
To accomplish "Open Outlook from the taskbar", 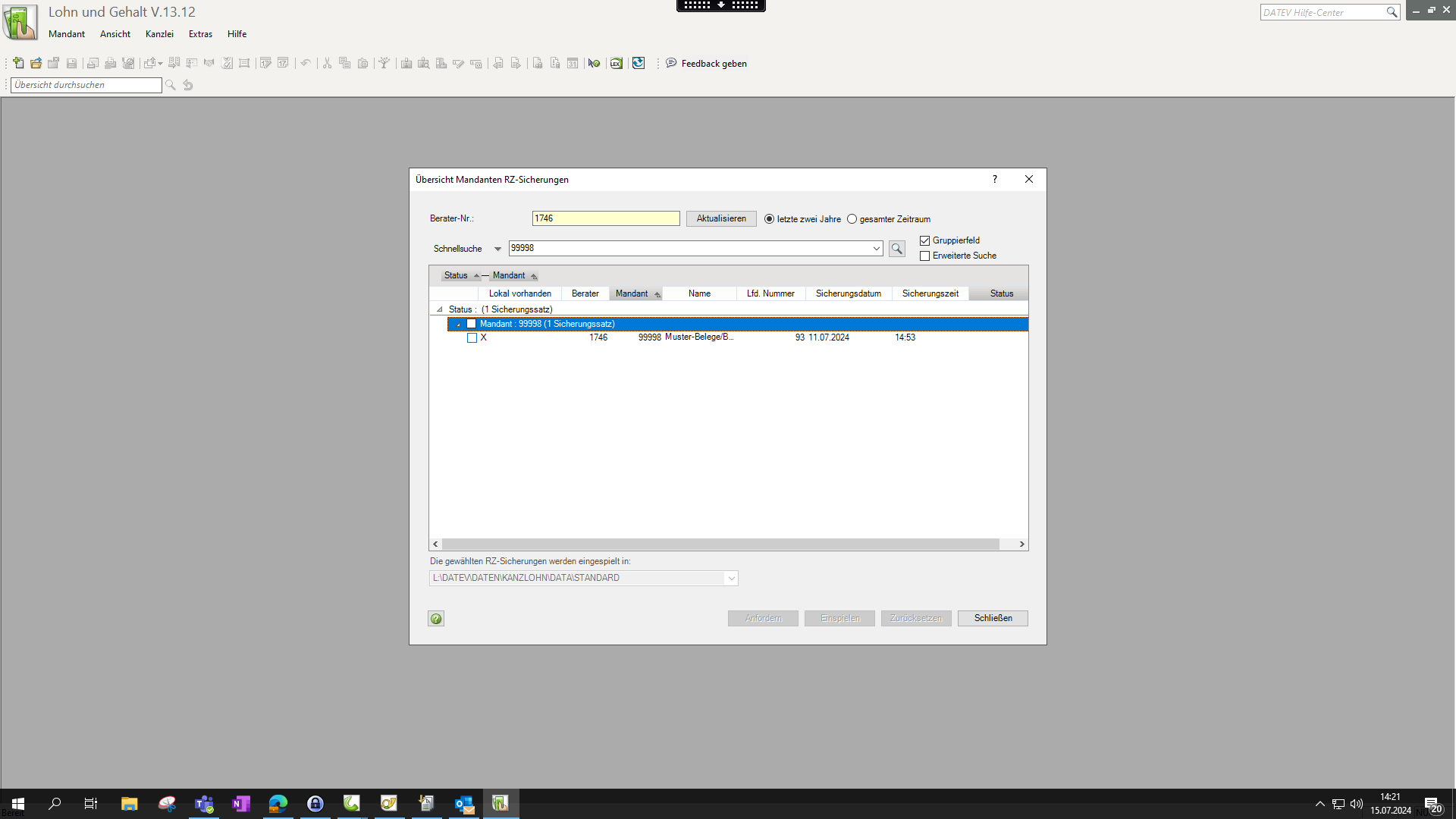I will [463, 804].
